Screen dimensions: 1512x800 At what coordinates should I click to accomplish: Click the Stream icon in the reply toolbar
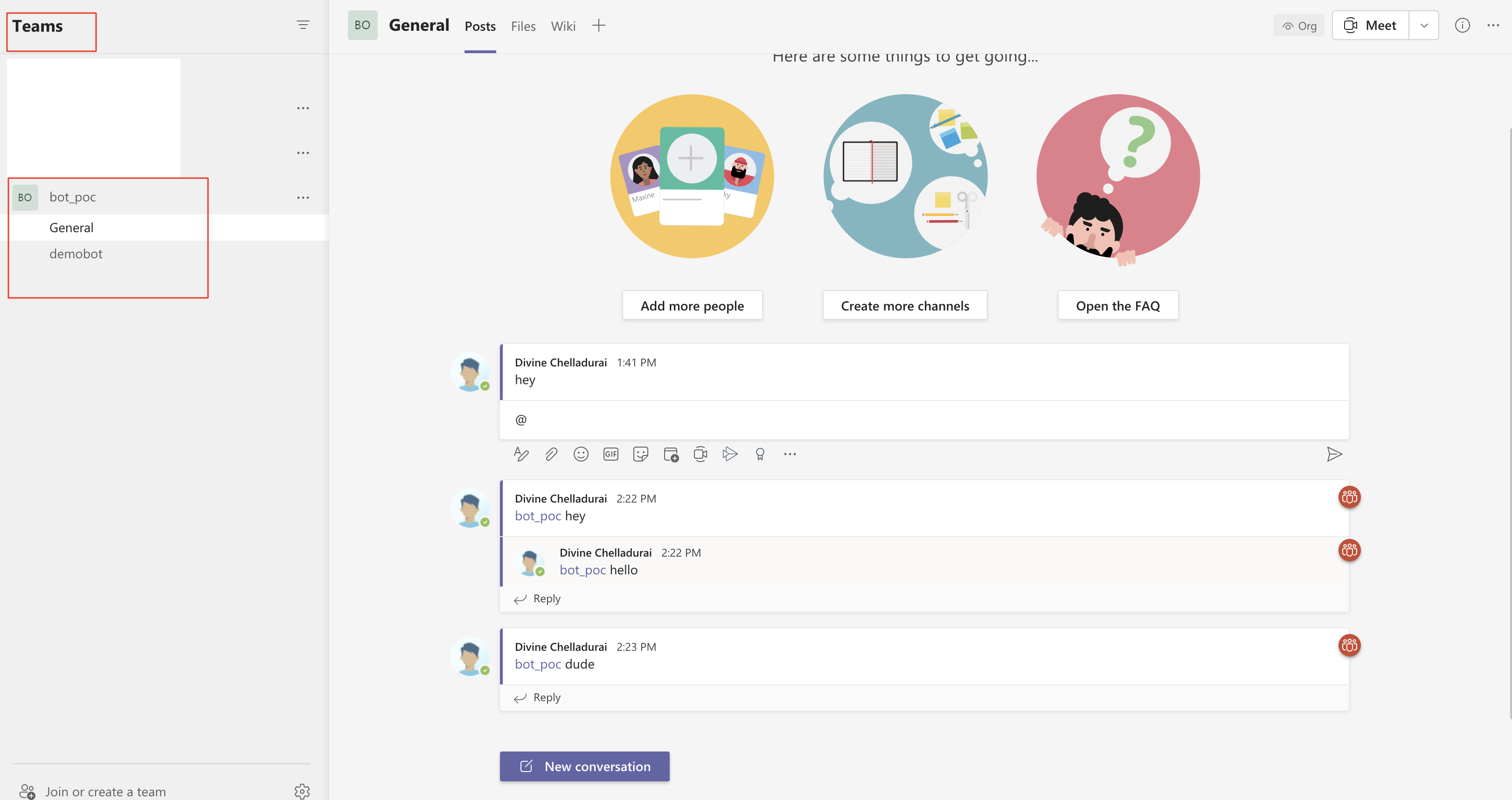pyautogui.click(x=729, y=454)
